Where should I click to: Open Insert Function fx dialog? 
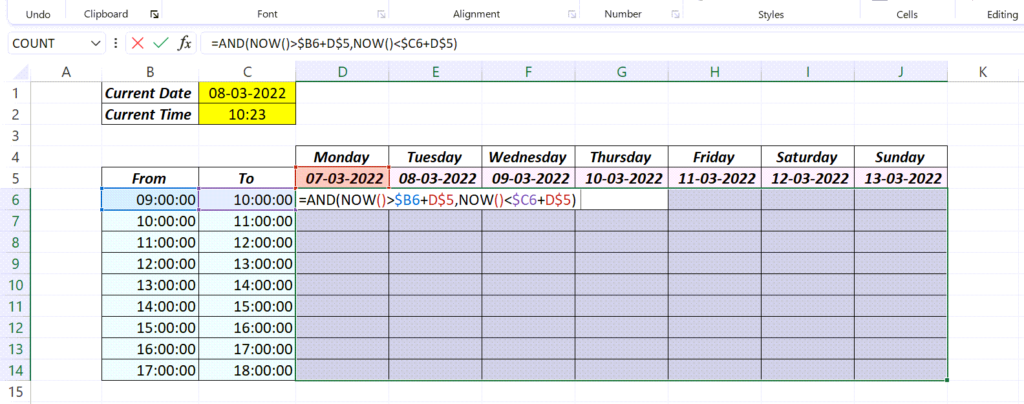click(185, 44)
